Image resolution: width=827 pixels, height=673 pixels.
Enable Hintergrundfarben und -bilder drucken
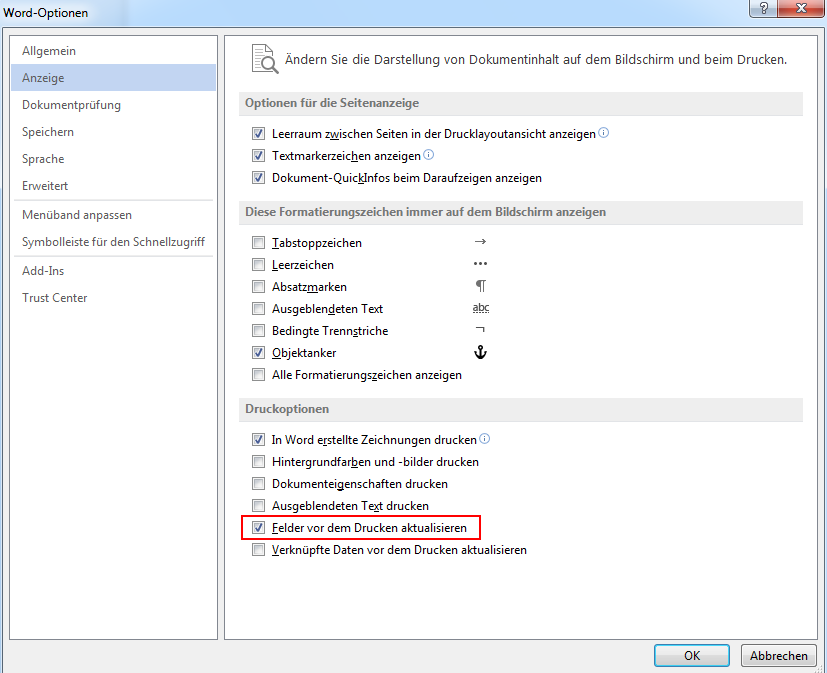[258, 462]
